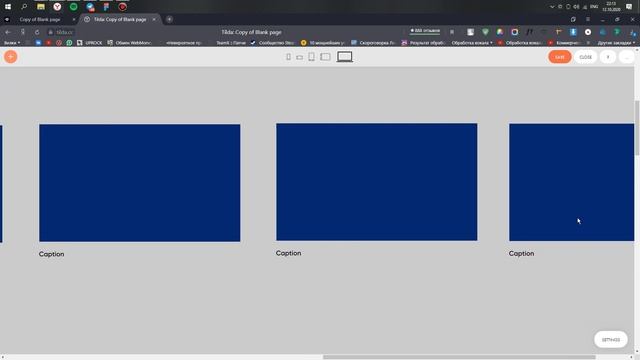Open Figma from the taskbar
Screen dimensions: 640x360
[106, 7]
